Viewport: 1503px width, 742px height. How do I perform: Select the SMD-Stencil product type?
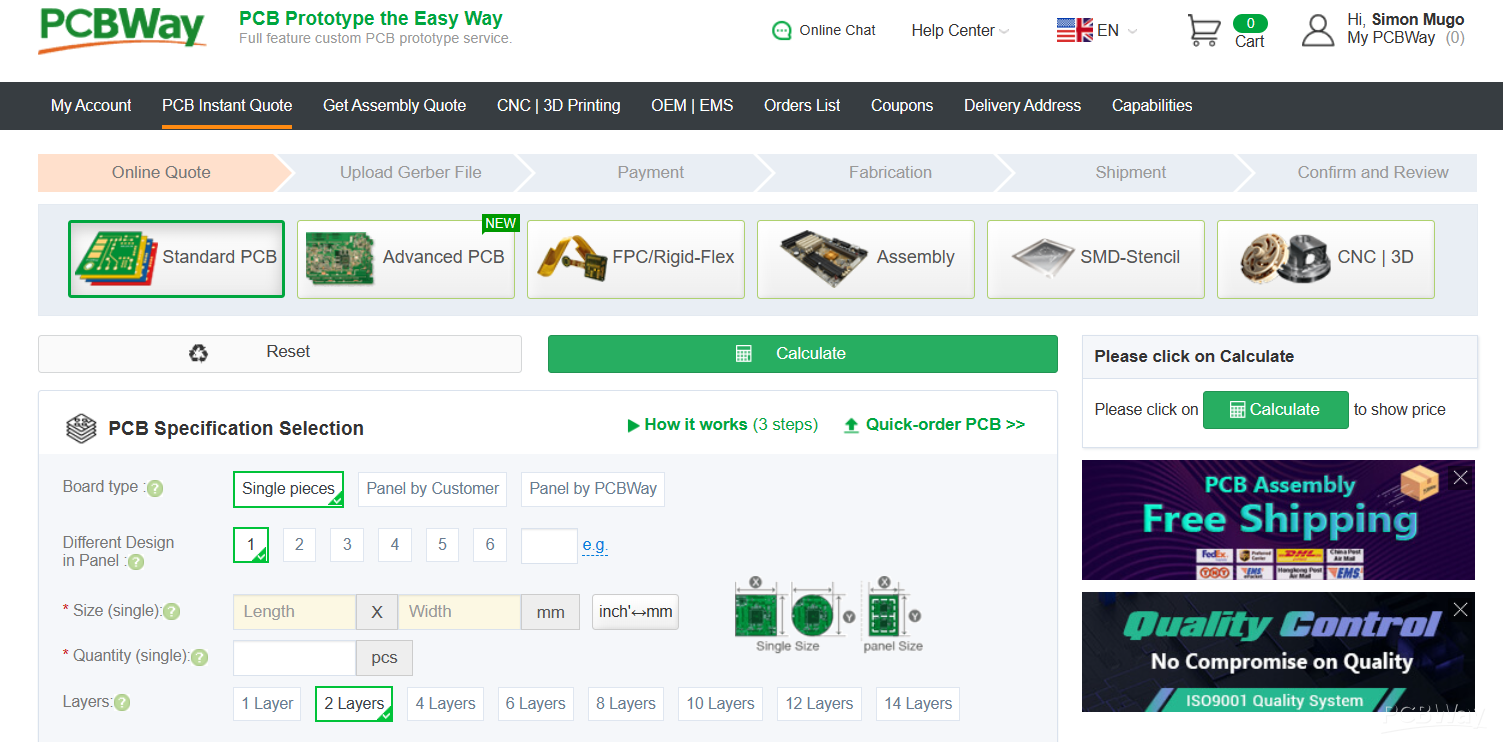pos(1095,258)
